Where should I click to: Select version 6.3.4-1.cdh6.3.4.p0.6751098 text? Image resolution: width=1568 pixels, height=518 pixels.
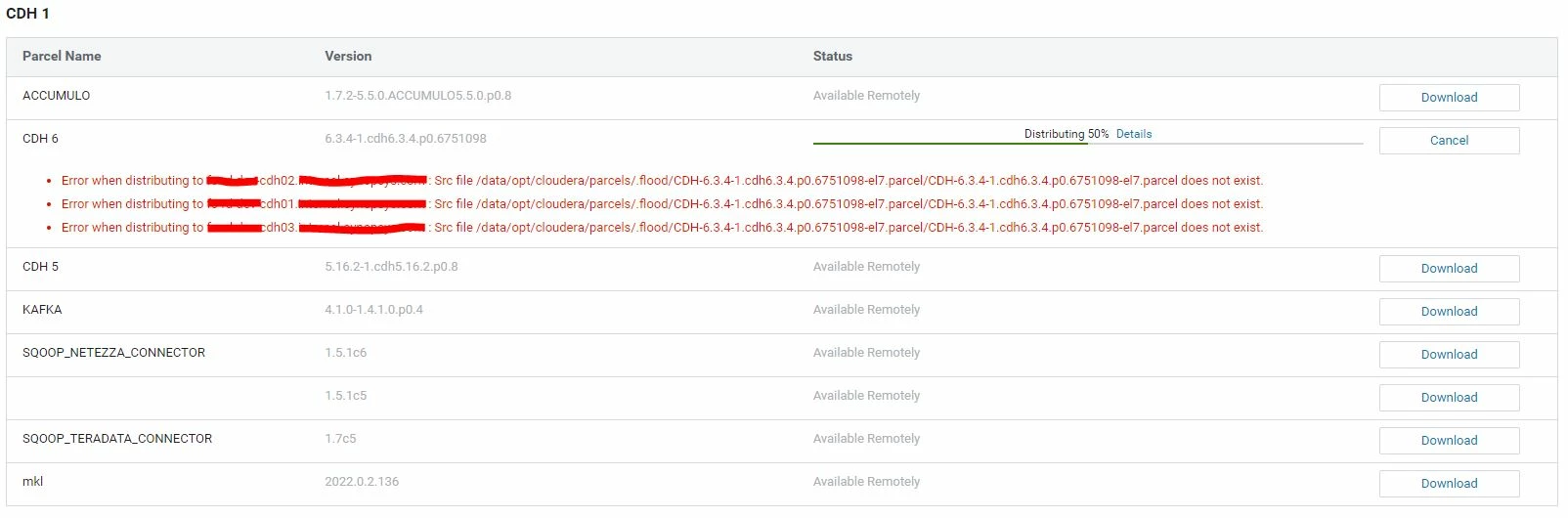[406, 139]
